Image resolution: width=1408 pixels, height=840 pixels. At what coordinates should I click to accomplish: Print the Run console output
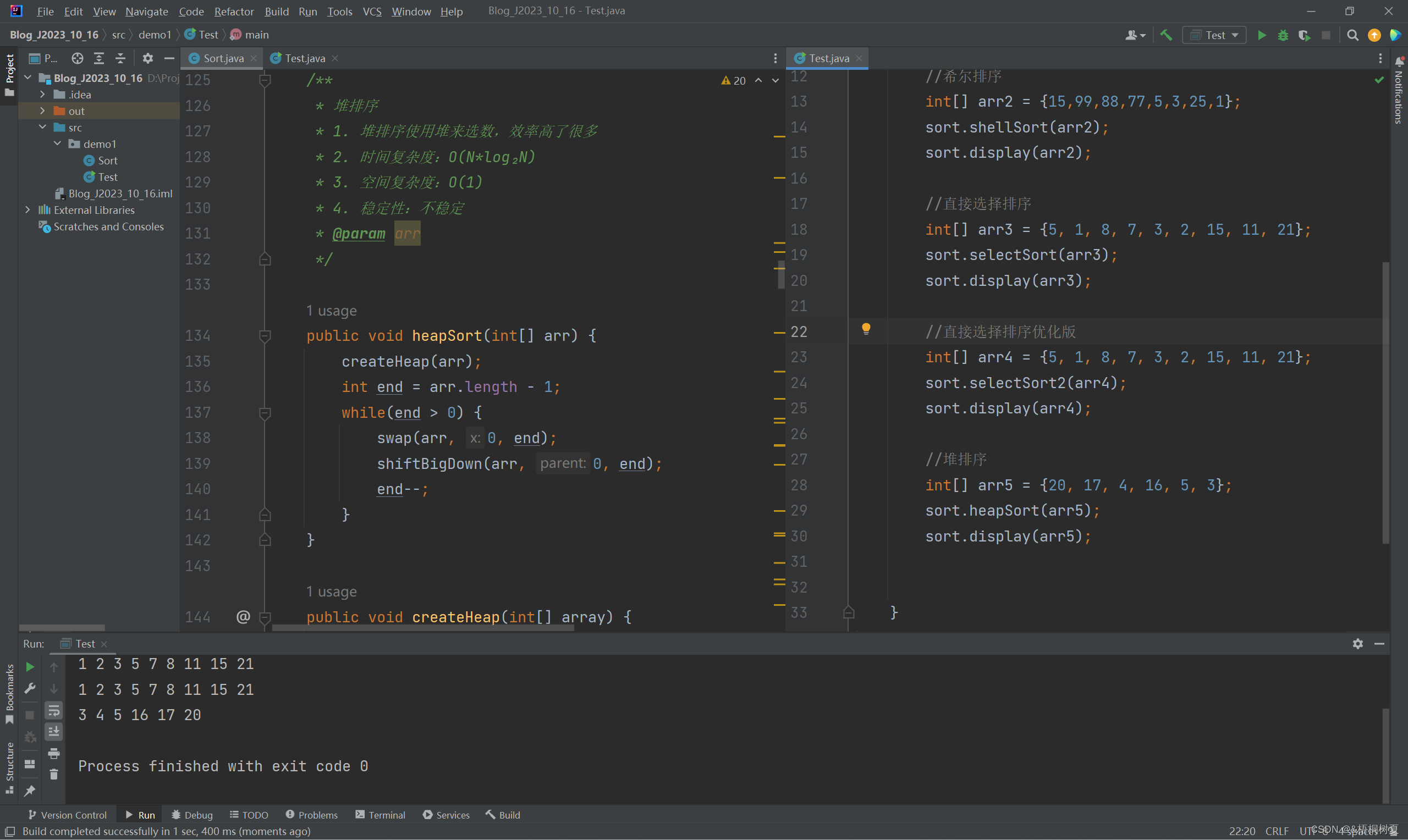(54, 753)
